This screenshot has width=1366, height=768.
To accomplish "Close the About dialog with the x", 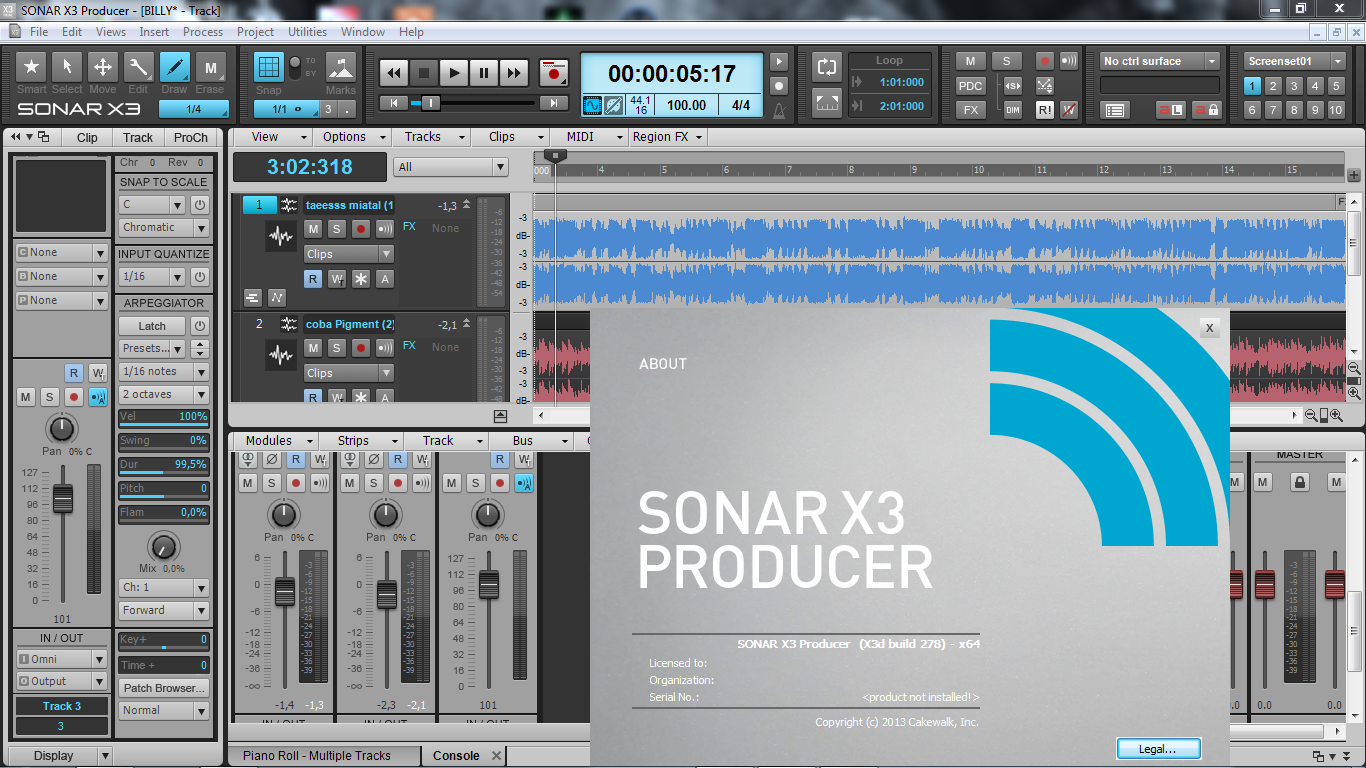I will coord(1209,327).
